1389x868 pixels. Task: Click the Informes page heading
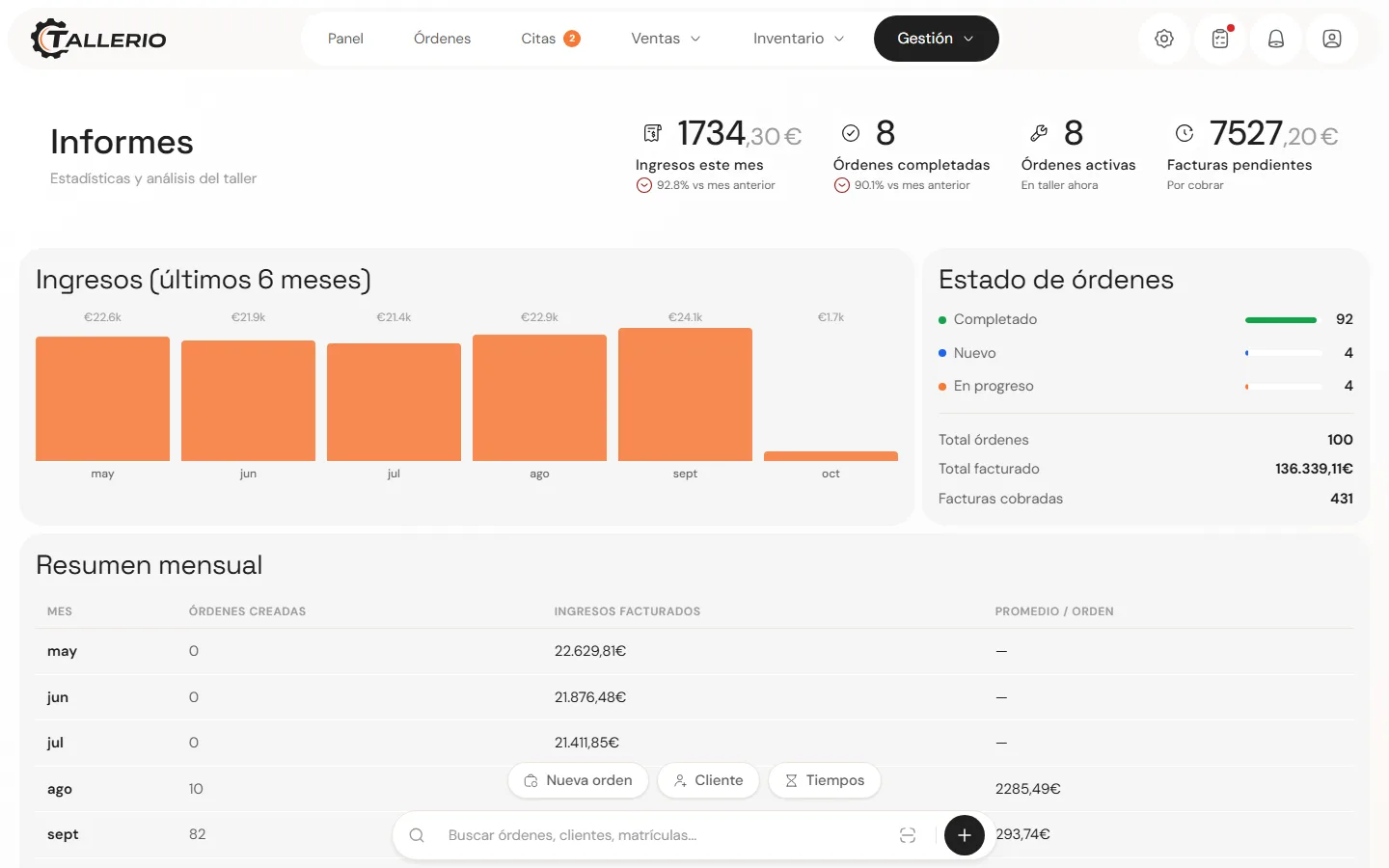122,142
